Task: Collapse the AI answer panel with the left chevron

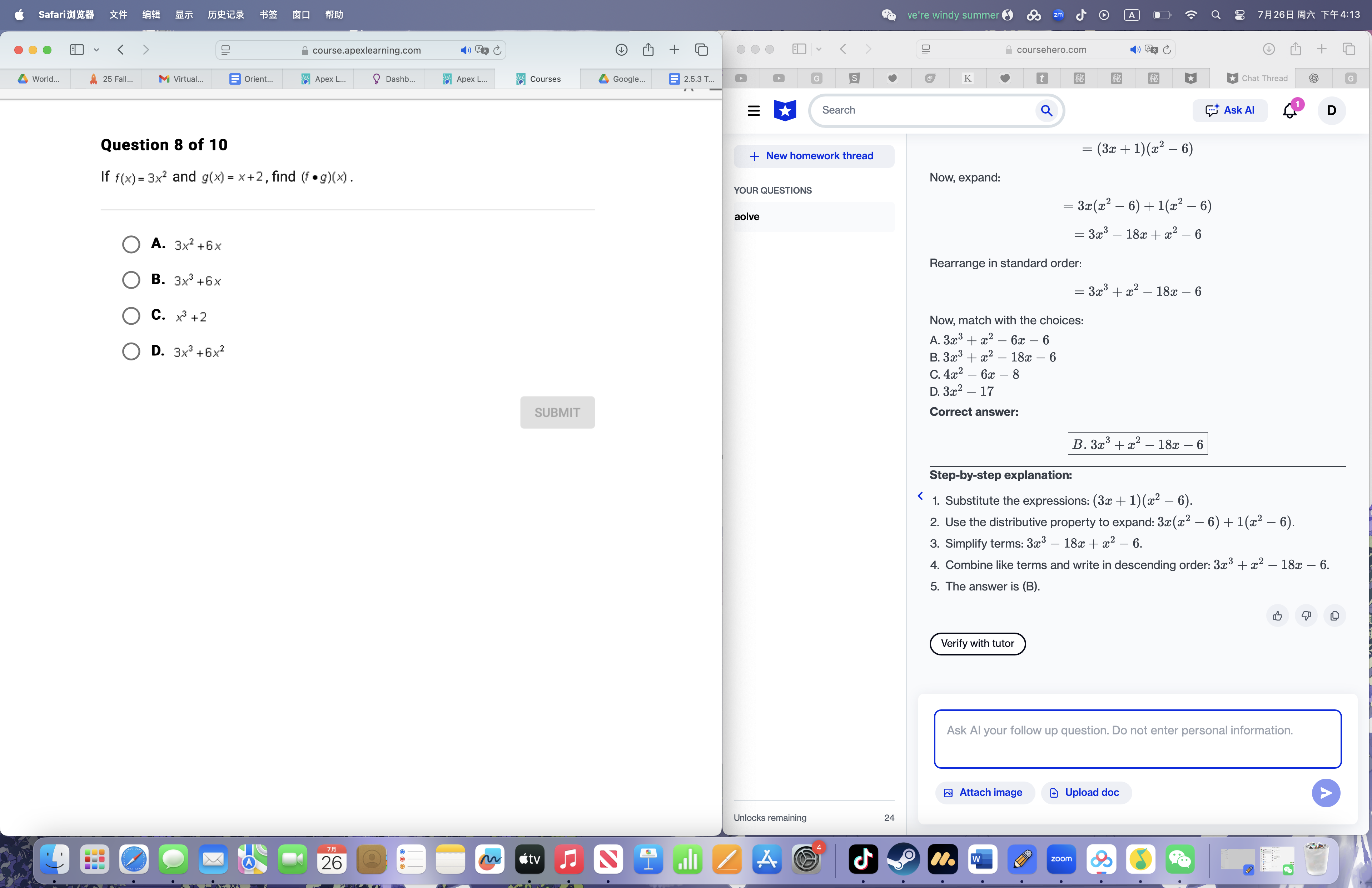Action: (x=920, y=496)
